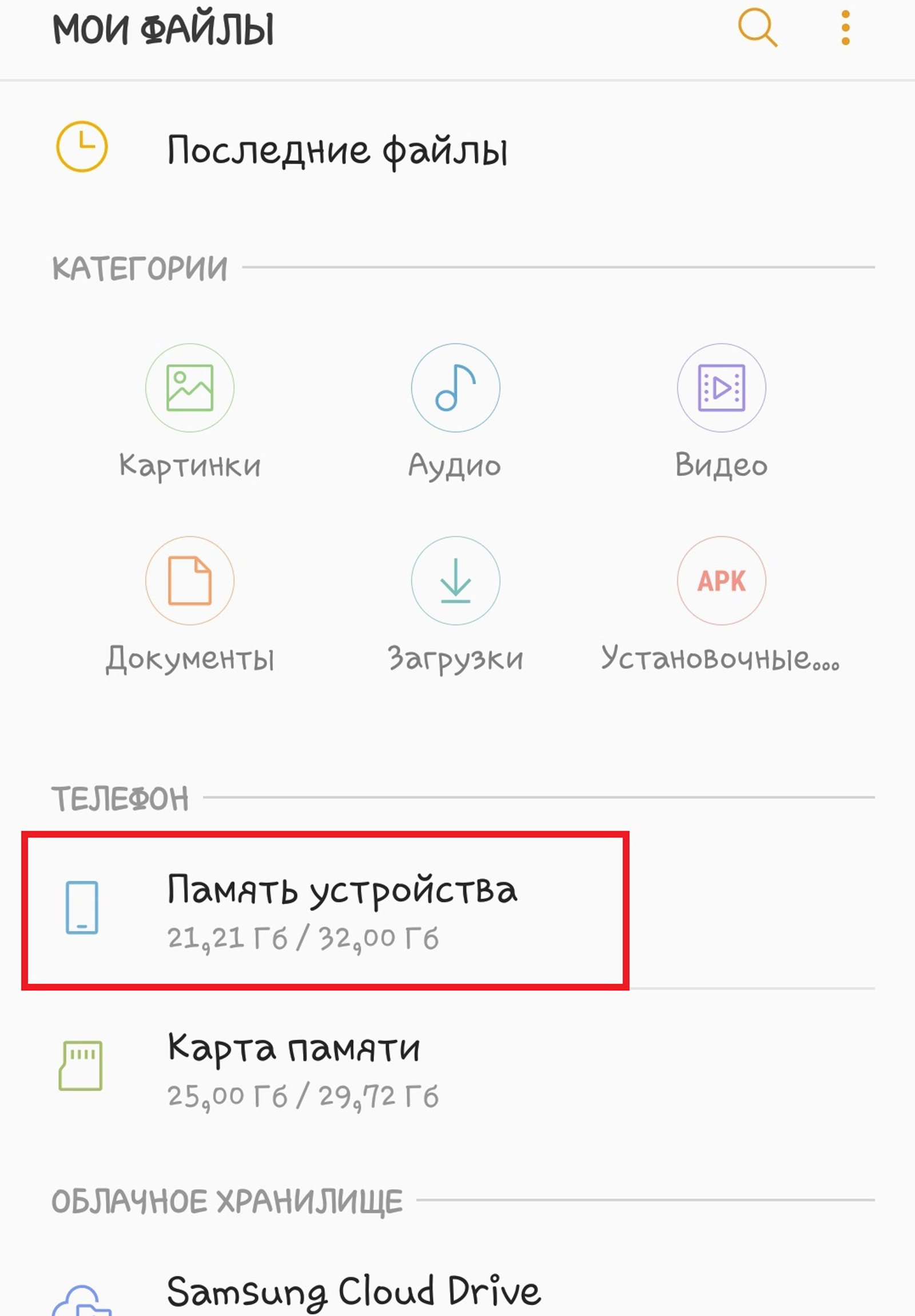Tap the green SD card icon
The image size is (915, 1316).
[x=81, y=1065]
